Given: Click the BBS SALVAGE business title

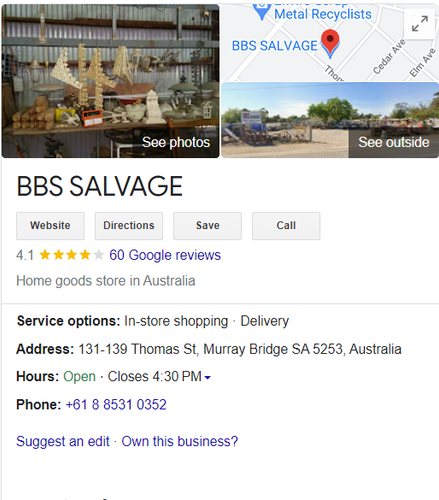Looking at the screenshot, I should coord(100,186).
